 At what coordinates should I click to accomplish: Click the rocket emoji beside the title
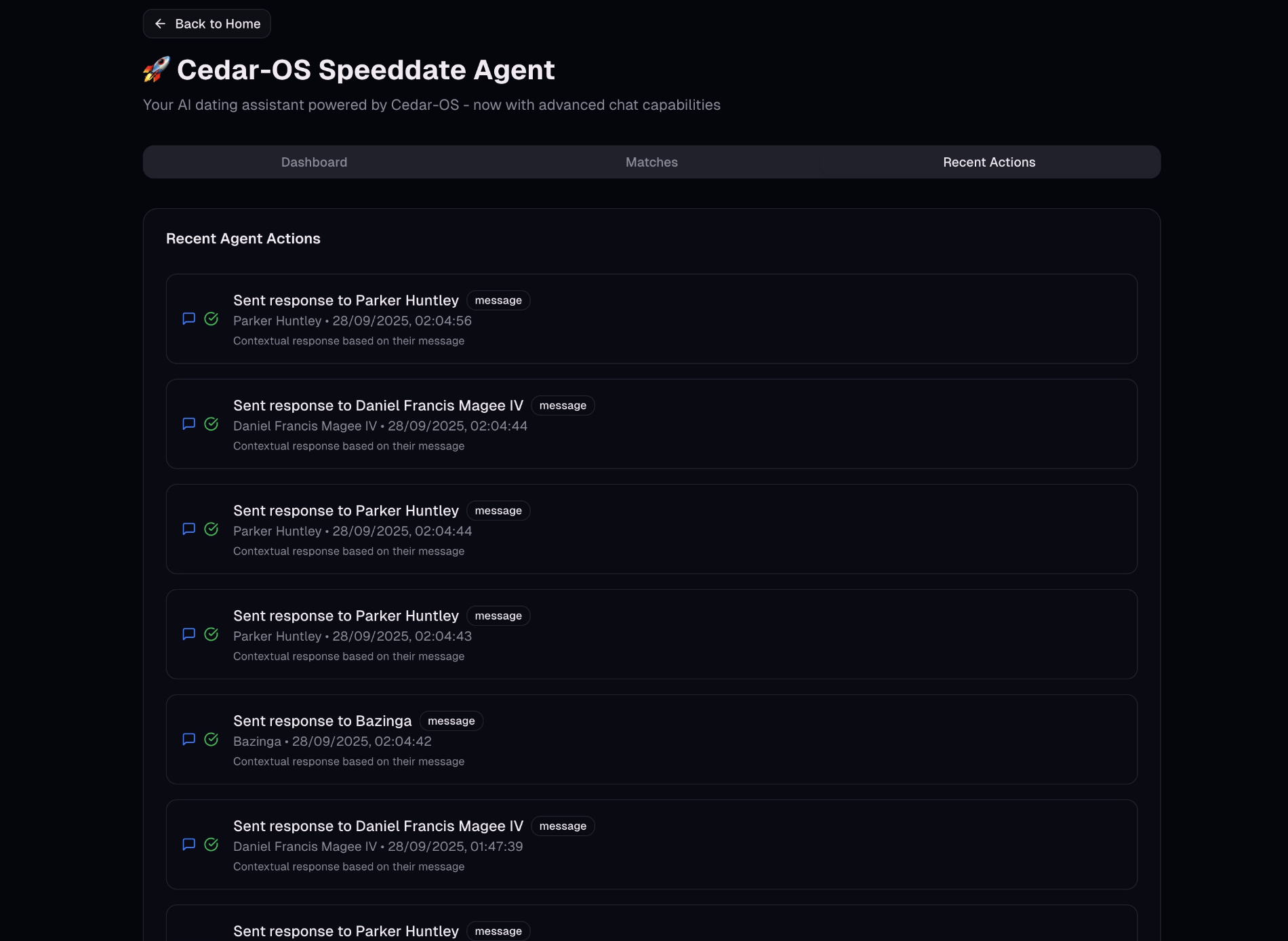157,69
